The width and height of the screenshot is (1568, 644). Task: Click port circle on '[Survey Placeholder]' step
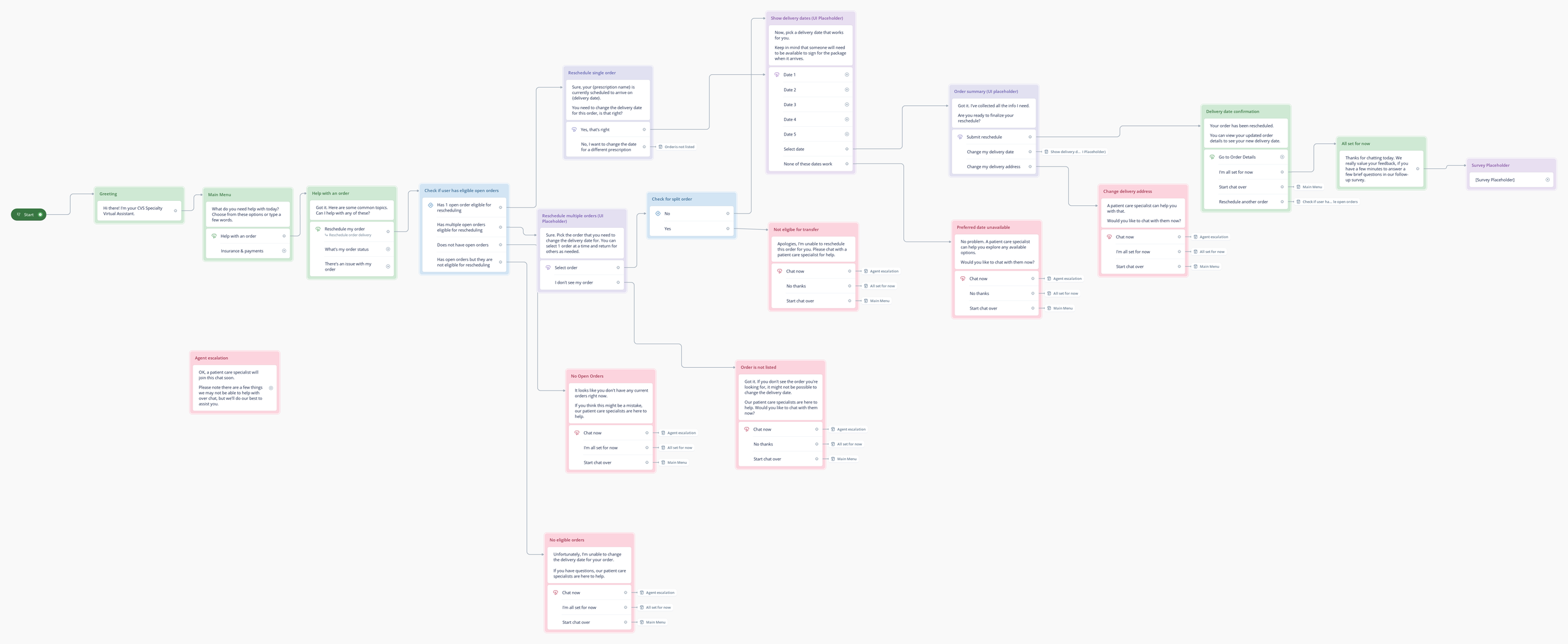click(x=1547, y=180)
